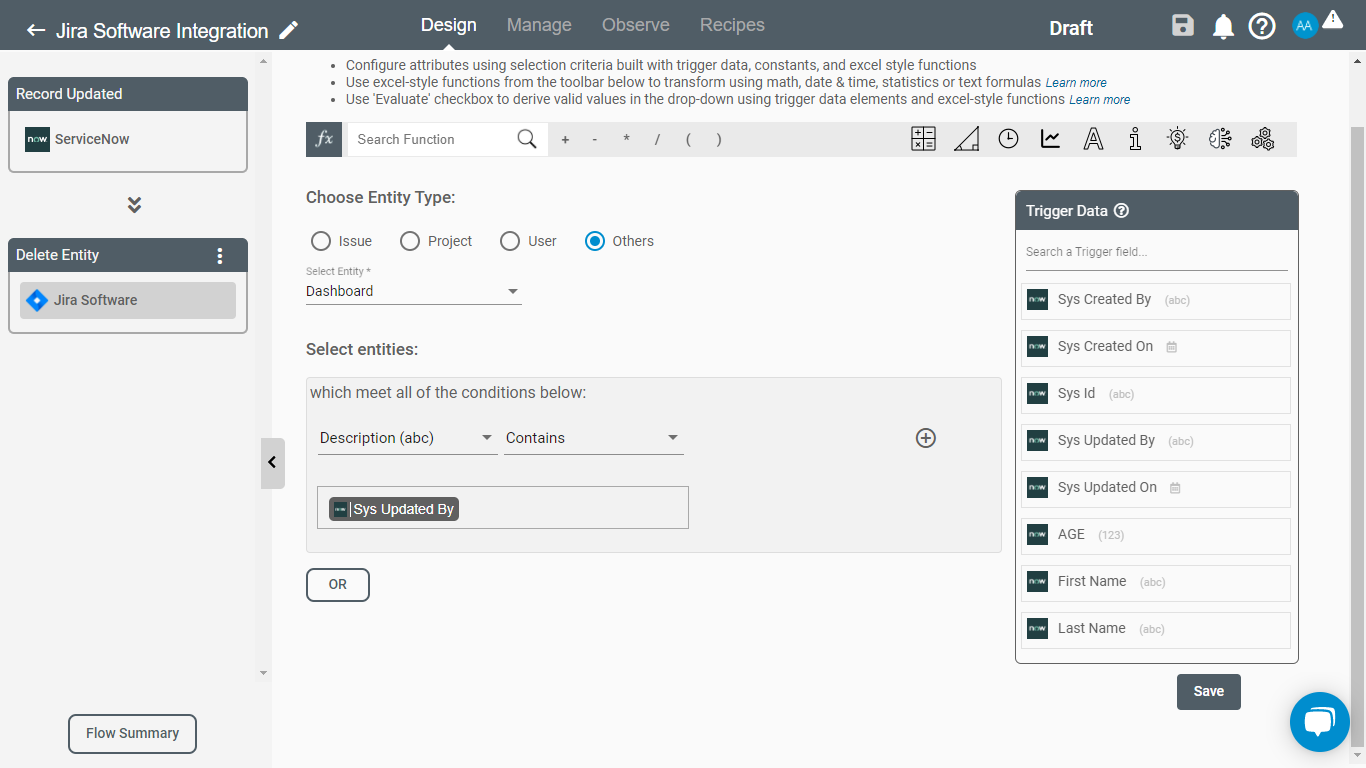Insert the multiply asterisk operator

[626, 140]
